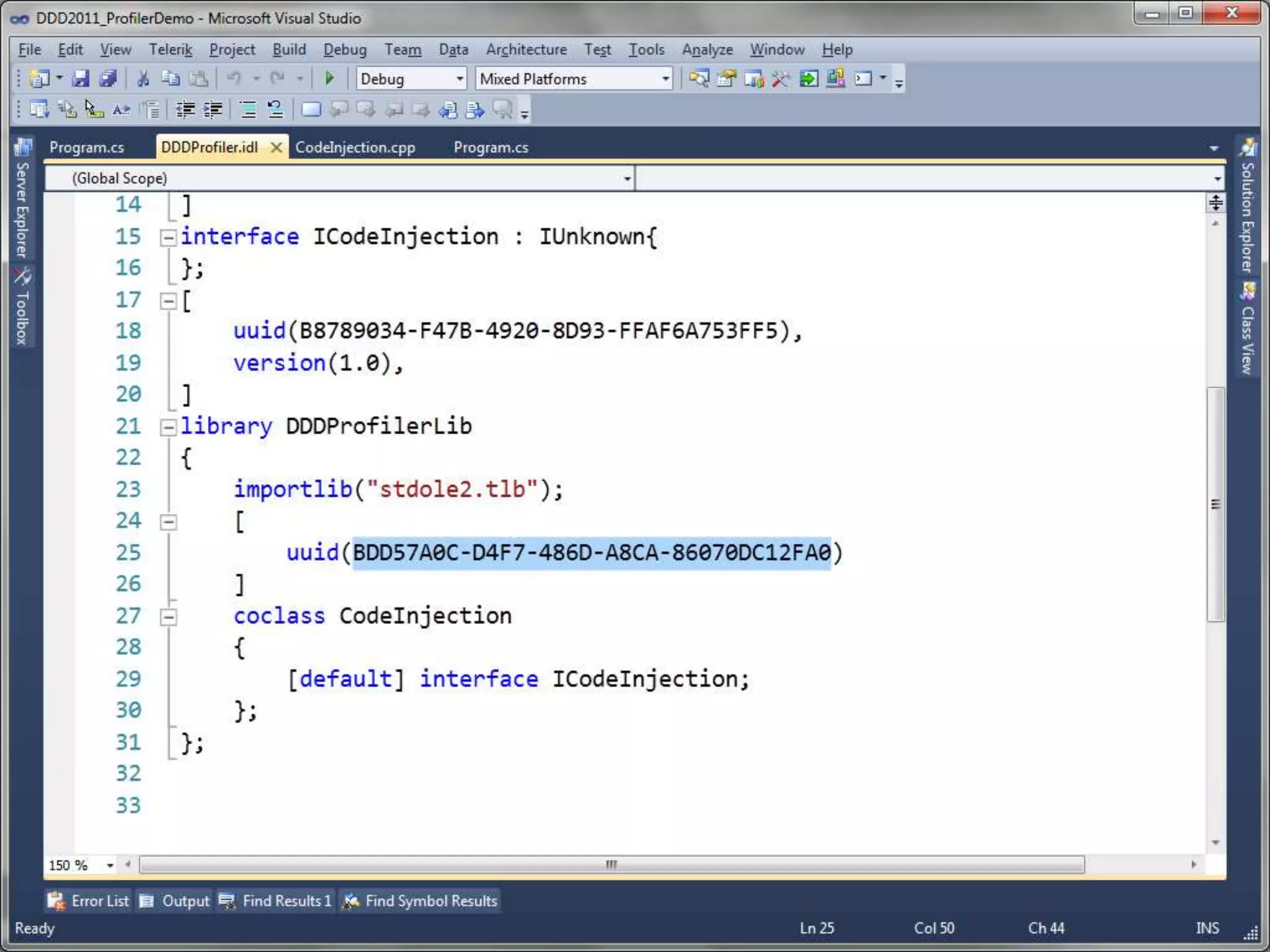Show the Find Symbol Results panel
This screenshot has height=952, width=1270.
420,901
